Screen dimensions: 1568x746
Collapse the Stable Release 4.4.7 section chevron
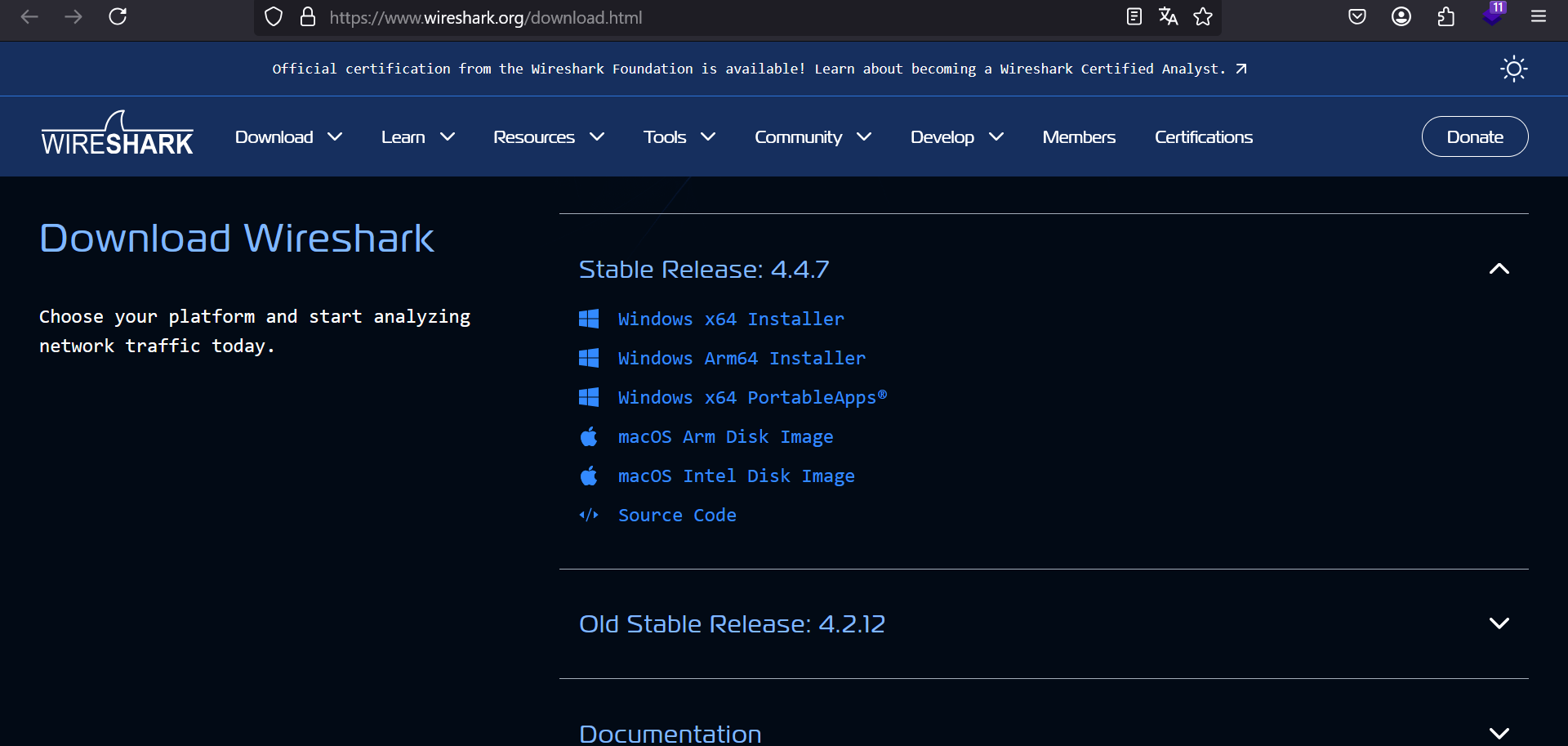tap(1499, 269)
